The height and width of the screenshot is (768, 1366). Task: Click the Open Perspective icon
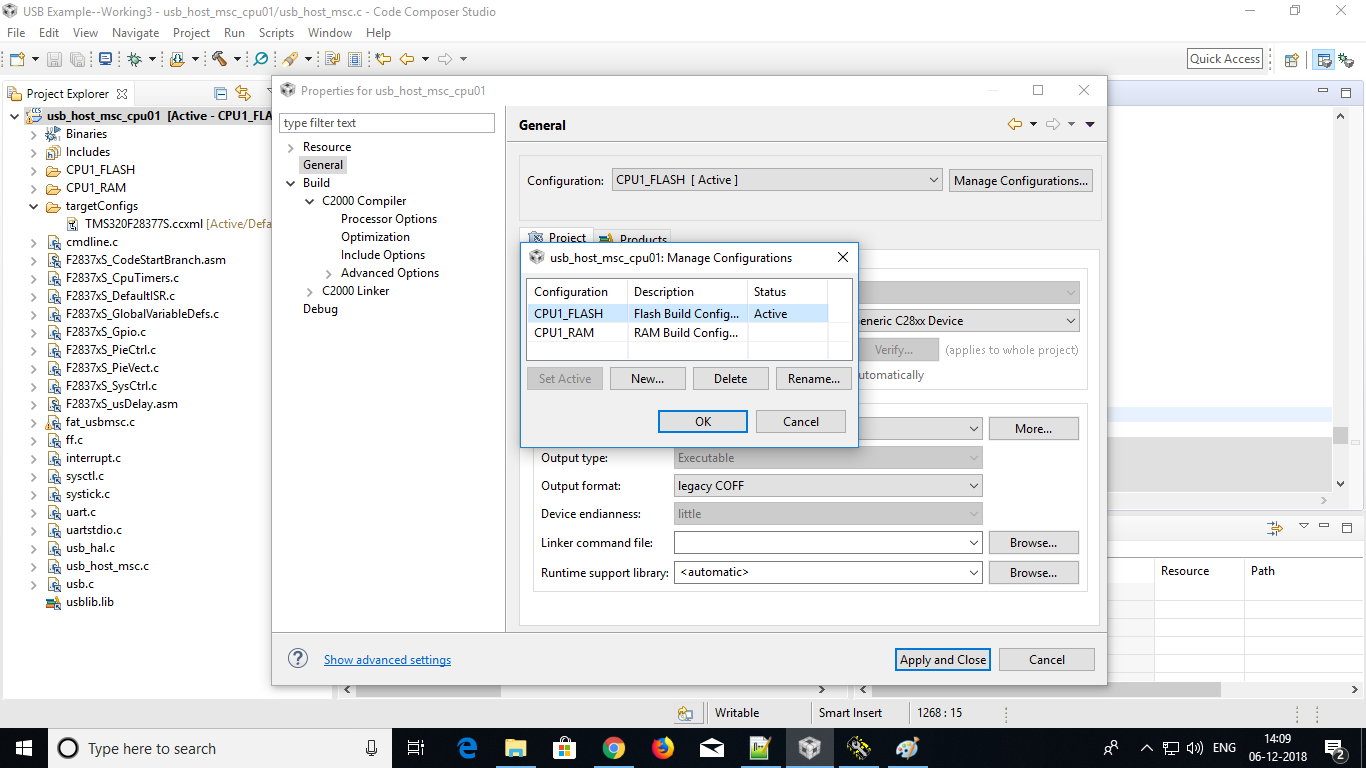[1291, 59]
